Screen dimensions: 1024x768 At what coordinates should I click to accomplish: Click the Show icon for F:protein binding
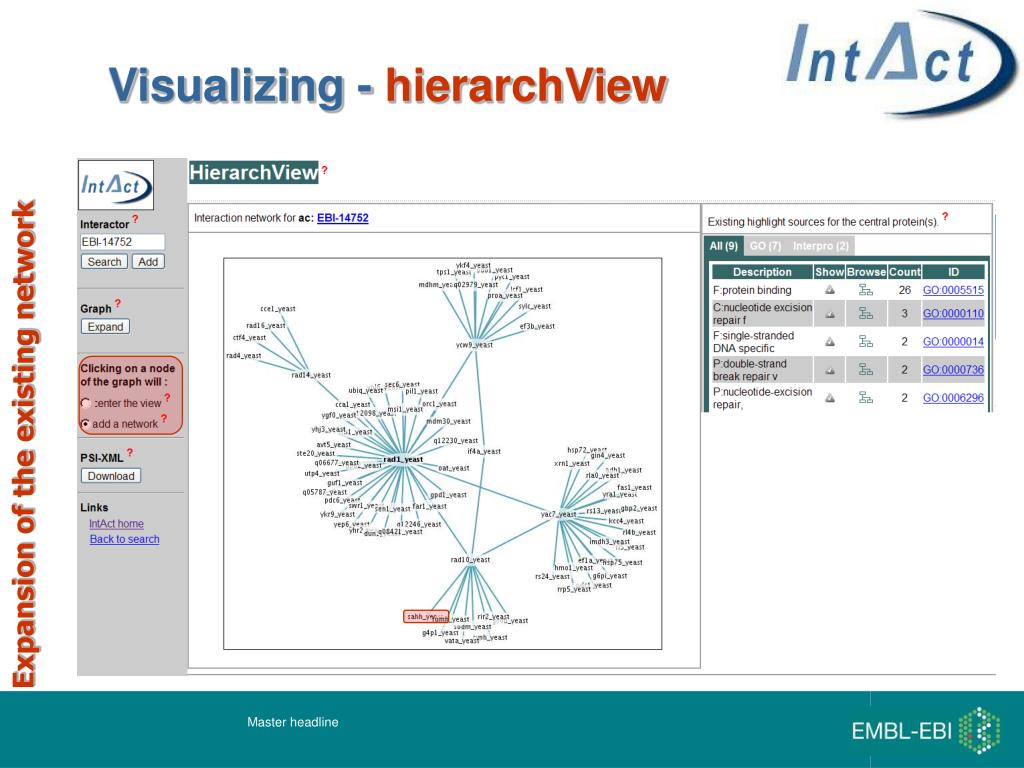click(x=829, y=290)
